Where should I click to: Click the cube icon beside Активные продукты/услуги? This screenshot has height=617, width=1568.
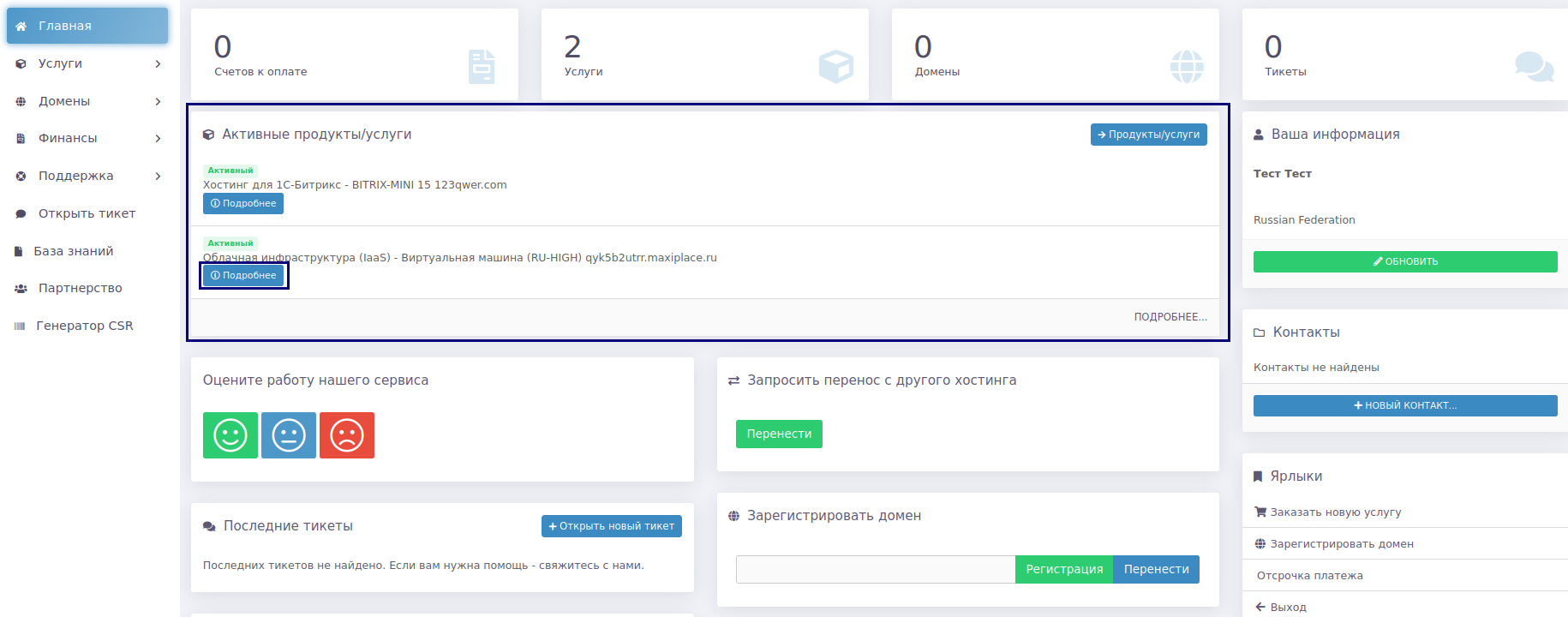(208, 135)
